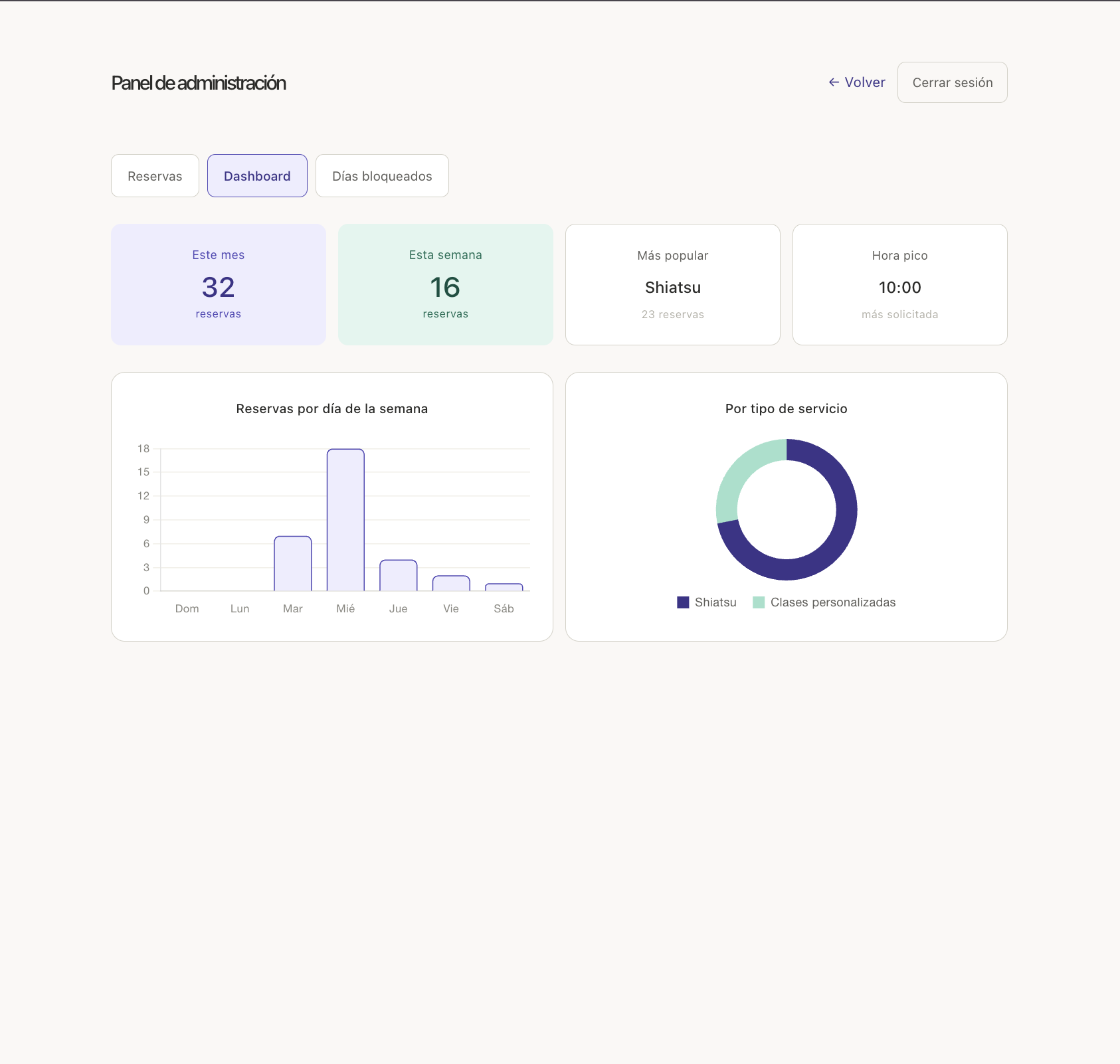Screen dimensions: 1120x1064
Task: Click the Hora pico 10:00 card
Action: [x=900, y=284]
